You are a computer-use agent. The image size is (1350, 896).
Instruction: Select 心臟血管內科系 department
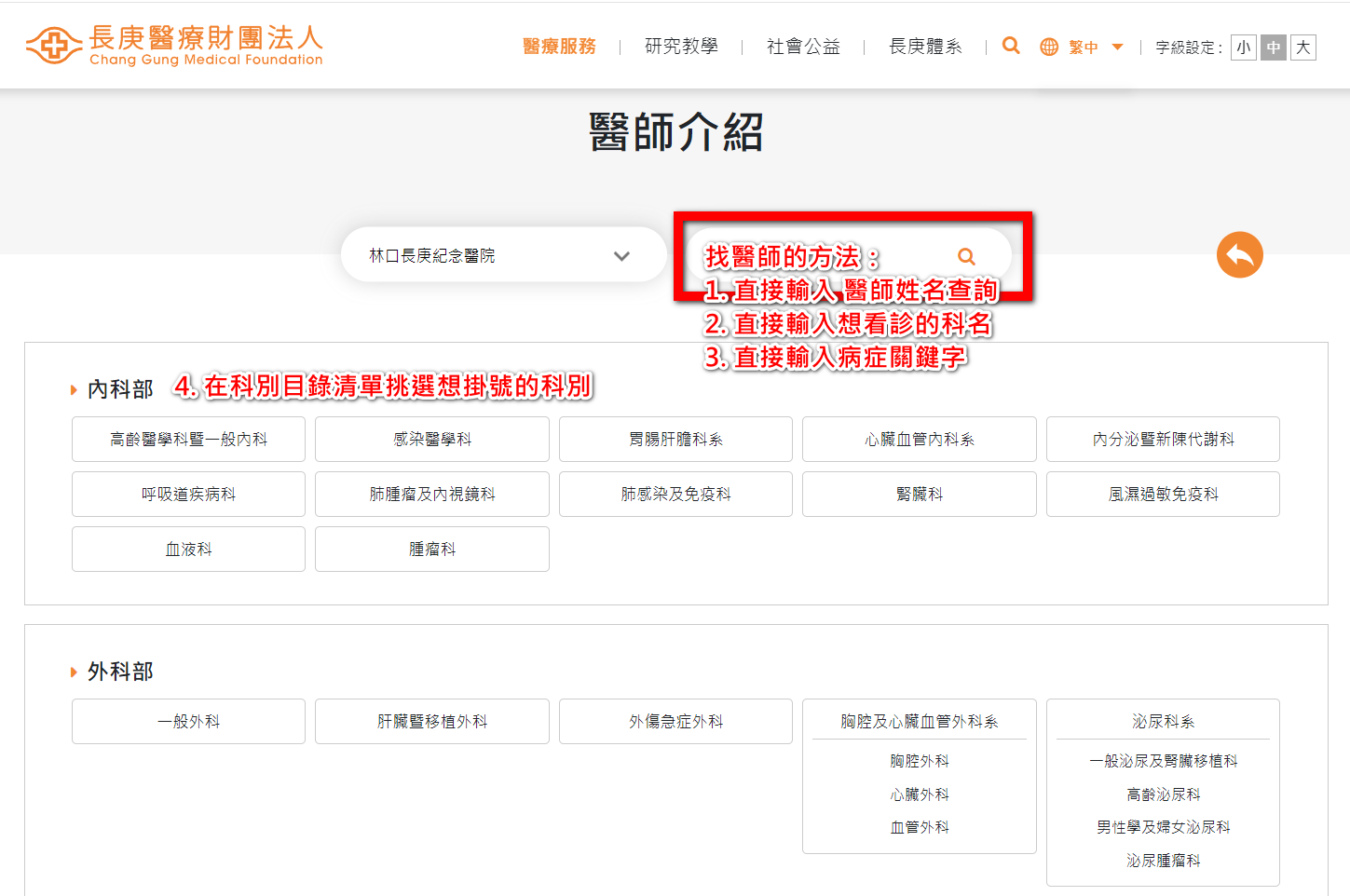pyautogui.click(x=920, y=439)
